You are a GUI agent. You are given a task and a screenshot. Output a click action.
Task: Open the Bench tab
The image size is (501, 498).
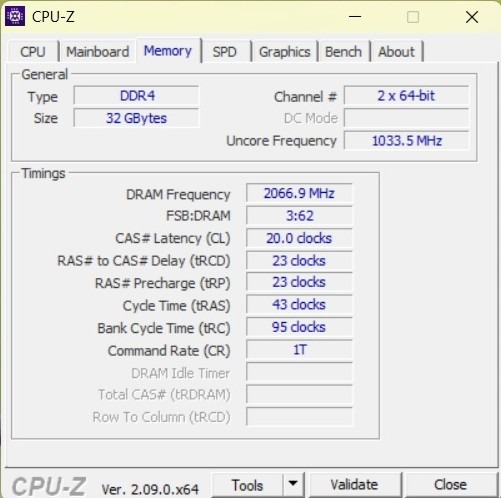tap(343, 52)
